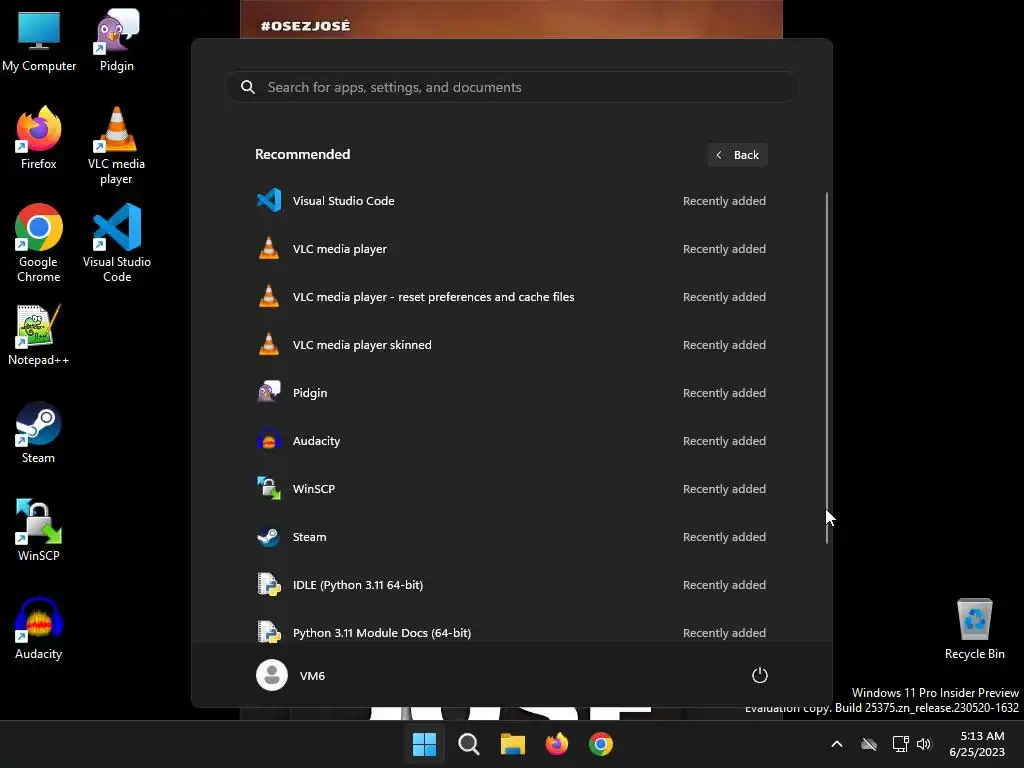This screenshot has width=1024, height=768.
Task: Open VLC media player - reset preferences entry
Action: (511, 296)
